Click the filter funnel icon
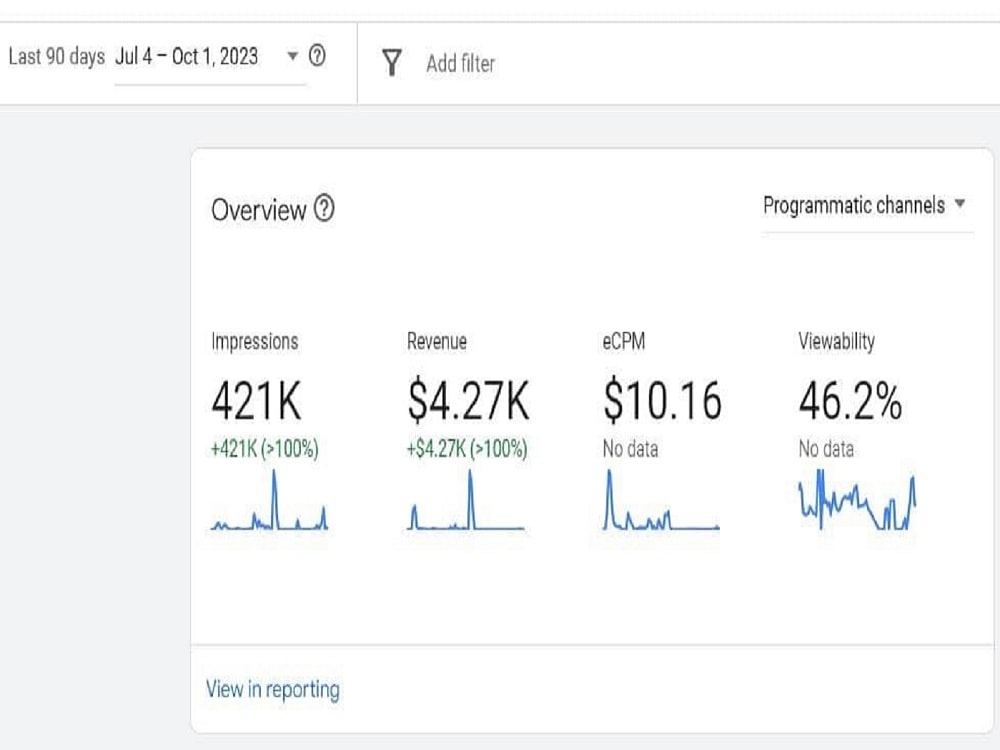The height and width of the screenshot is (750, 1000). coord(392,62)
